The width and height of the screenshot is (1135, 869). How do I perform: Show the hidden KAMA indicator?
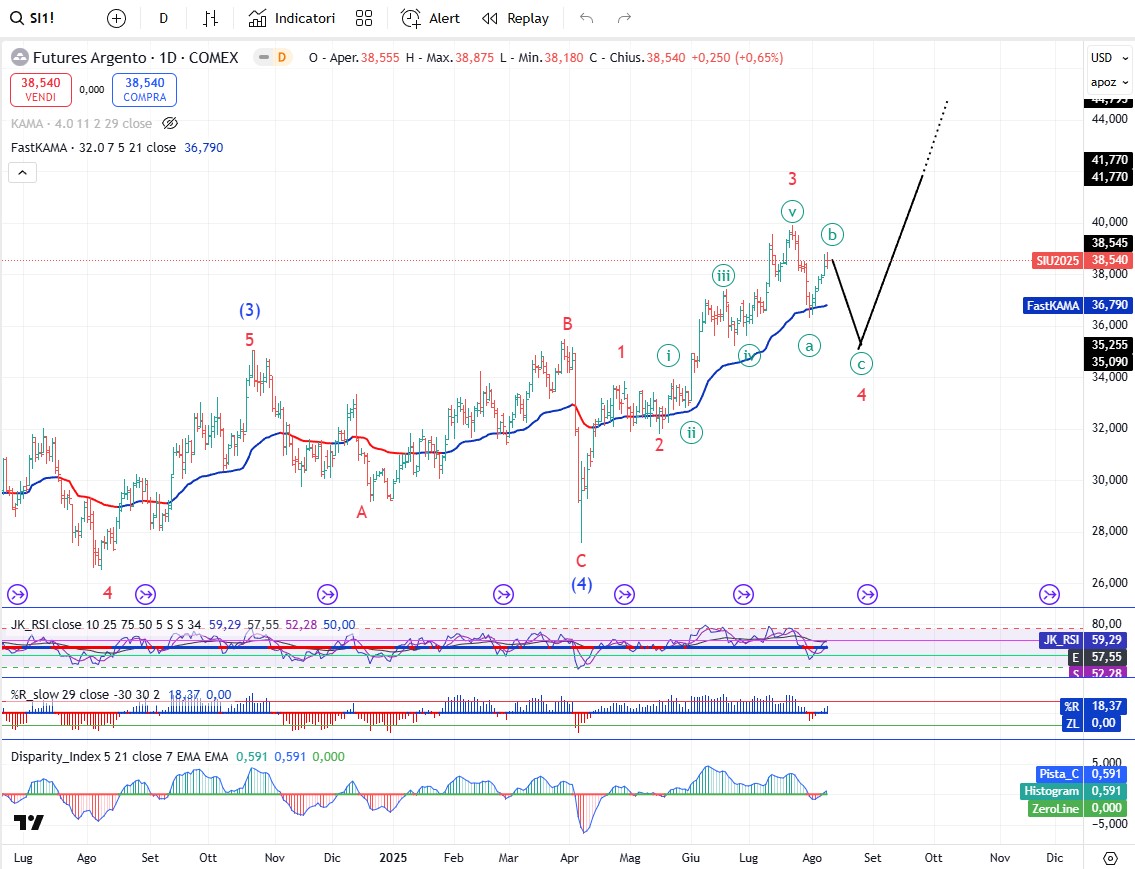click(x=170, y=123)
